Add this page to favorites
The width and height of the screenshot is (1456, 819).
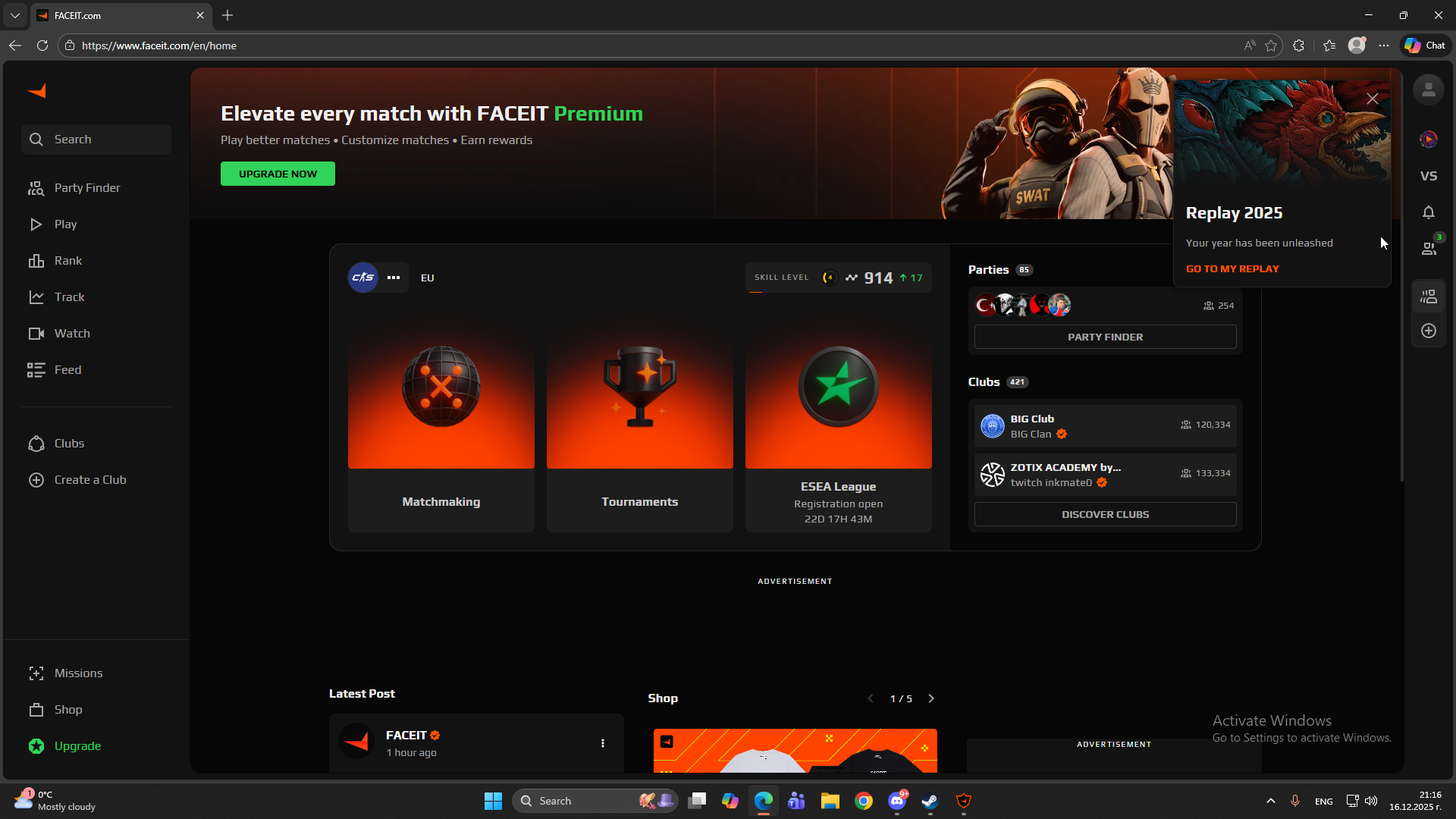[1272, 45]
